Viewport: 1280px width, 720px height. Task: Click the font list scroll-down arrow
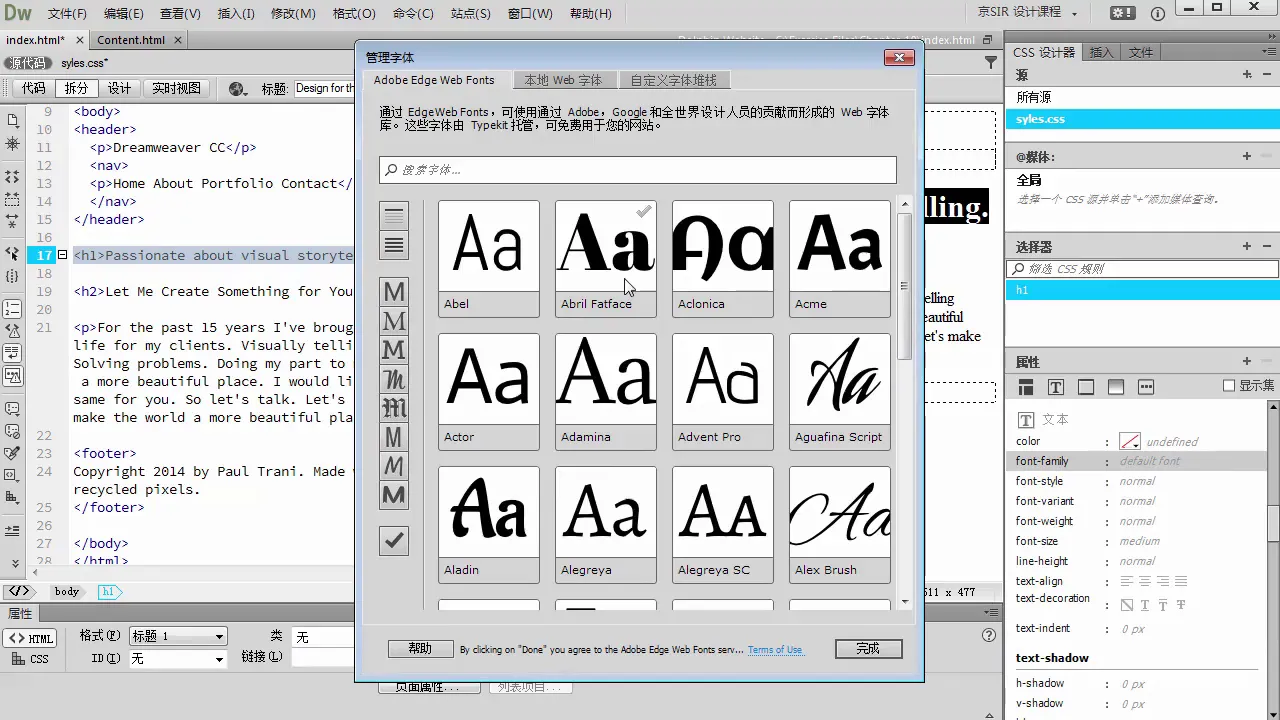[905, 602]
